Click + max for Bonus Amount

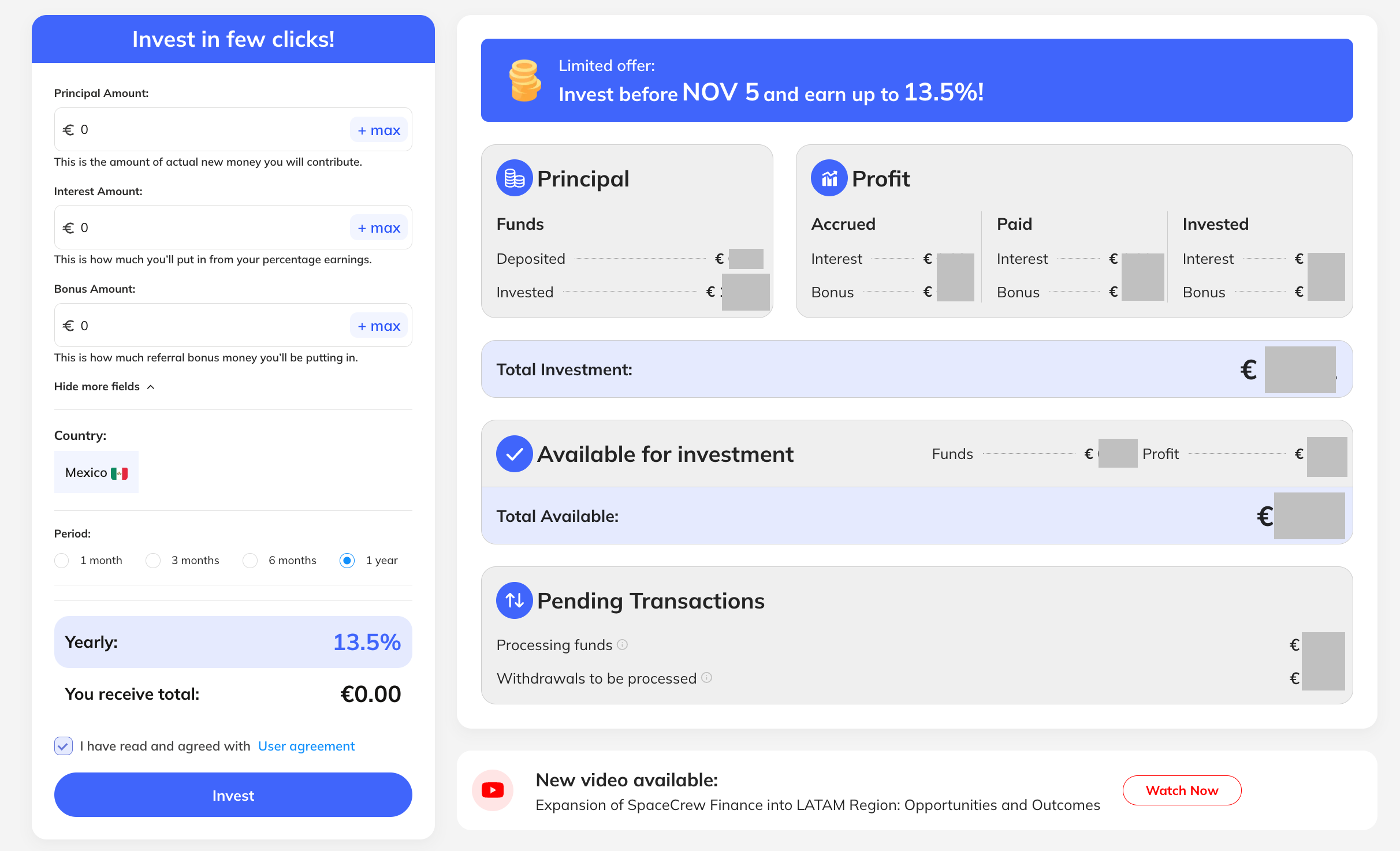click(x=378, y=326)
